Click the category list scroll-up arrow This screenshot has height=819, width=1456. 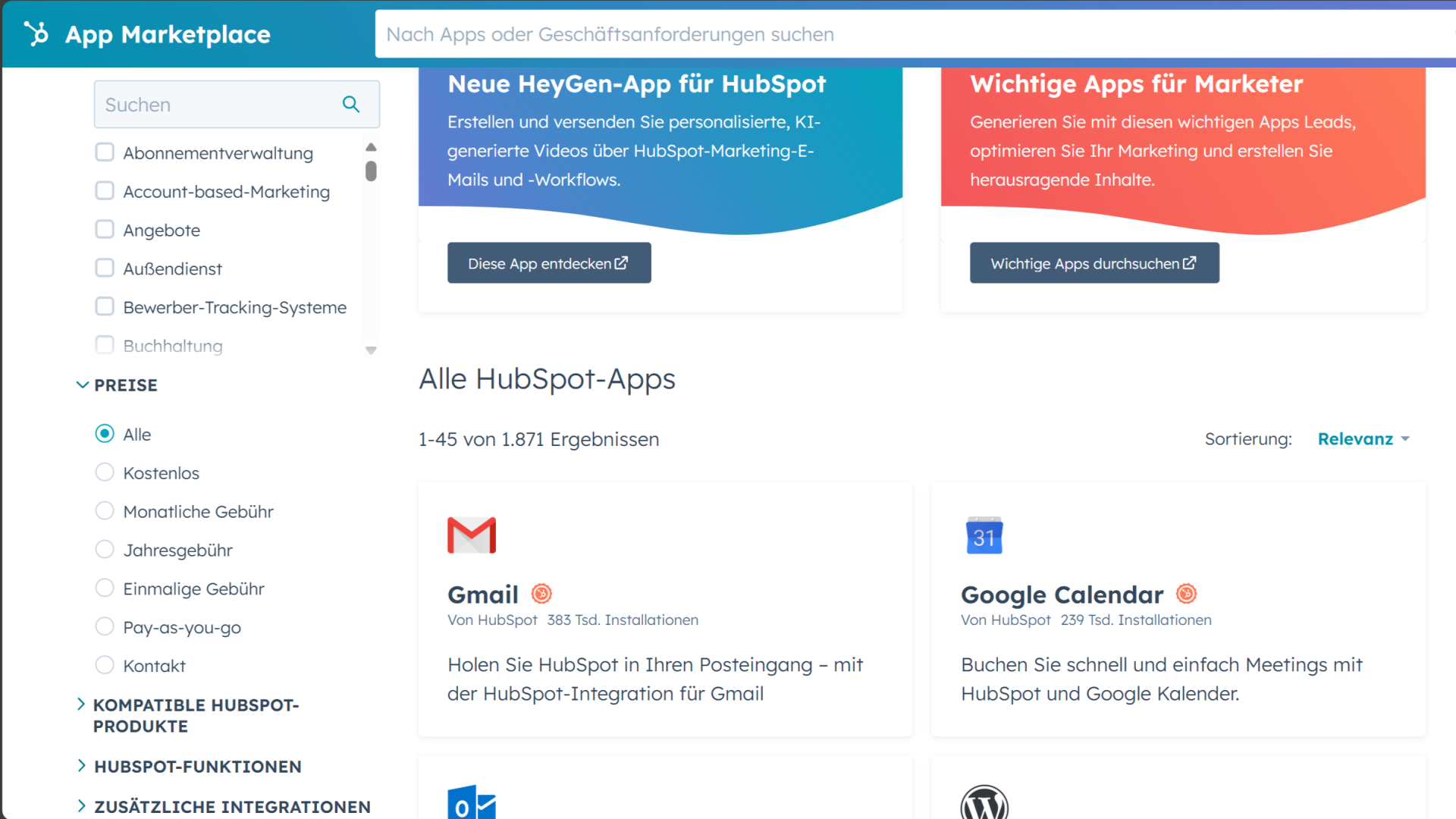click(371, 147)
